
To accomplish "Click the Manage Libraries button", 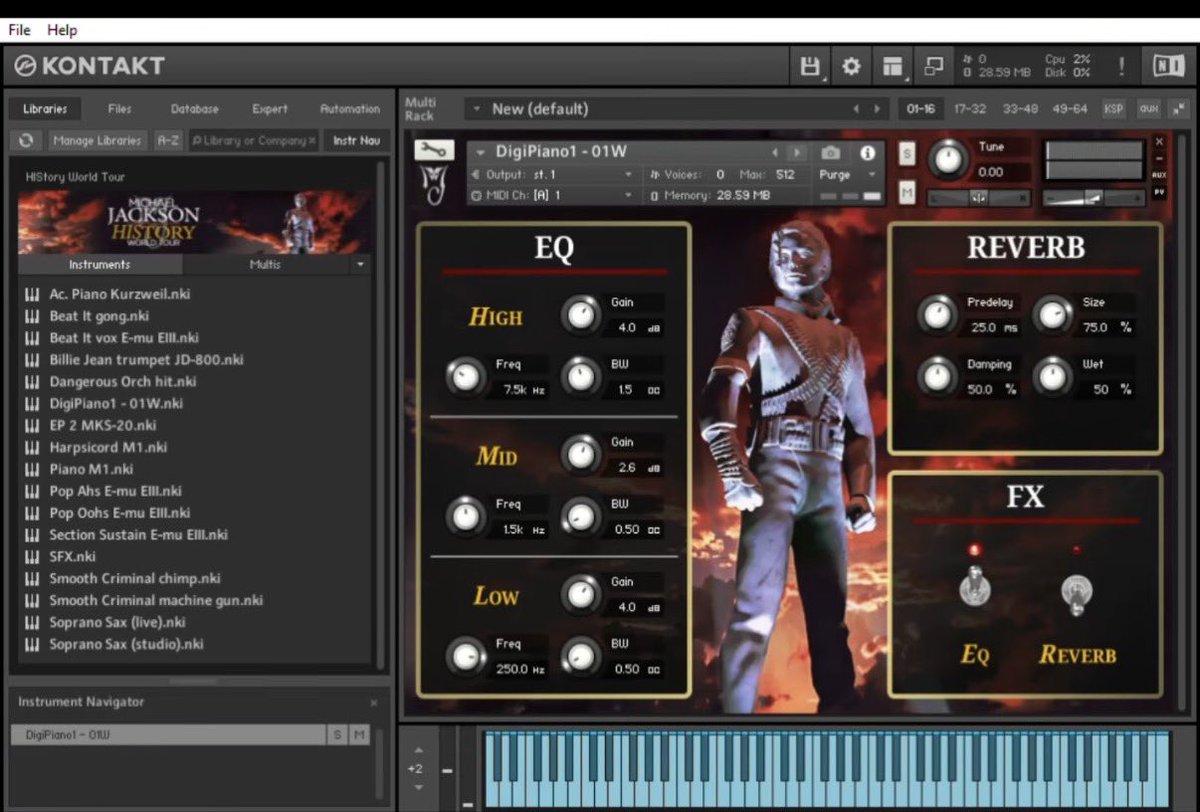I will (97, 141).
